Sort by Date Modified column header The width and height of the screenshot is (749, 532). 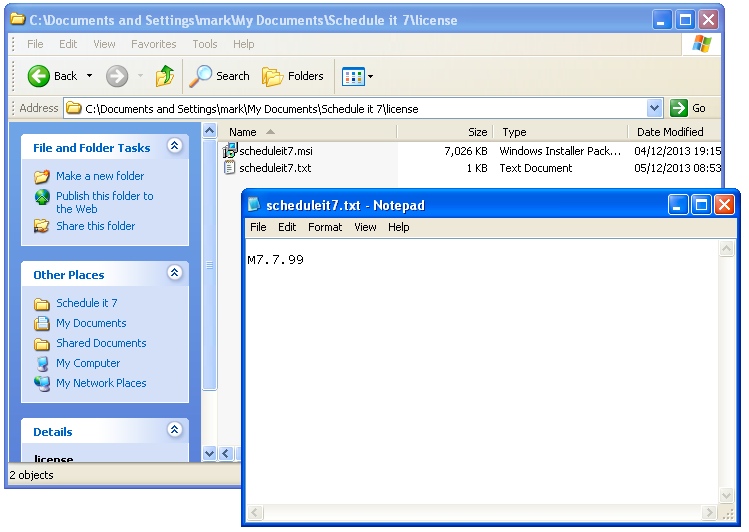[x=674, y=132]
